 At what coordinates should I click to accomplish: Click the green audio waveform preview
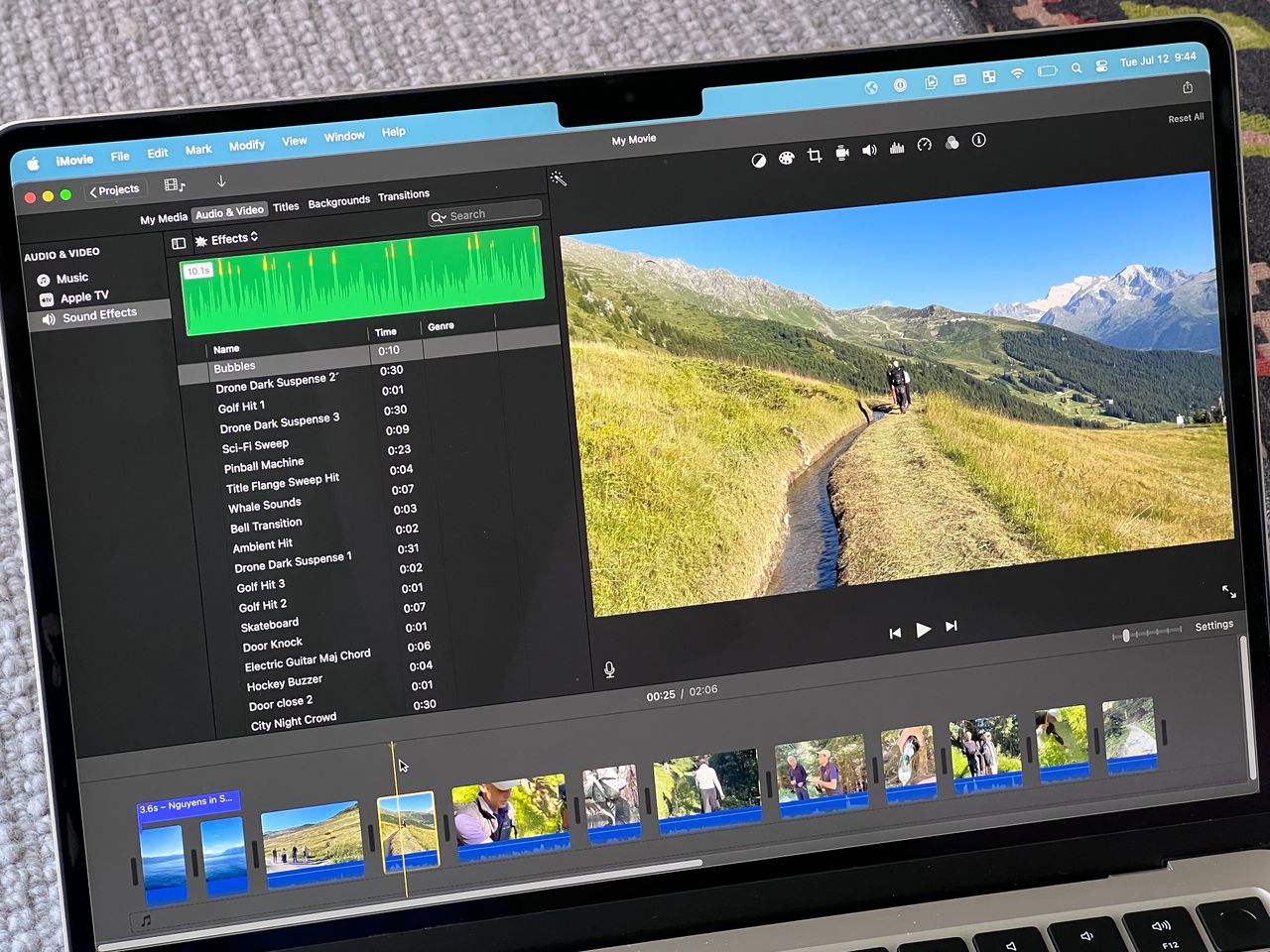click(362, 281)
